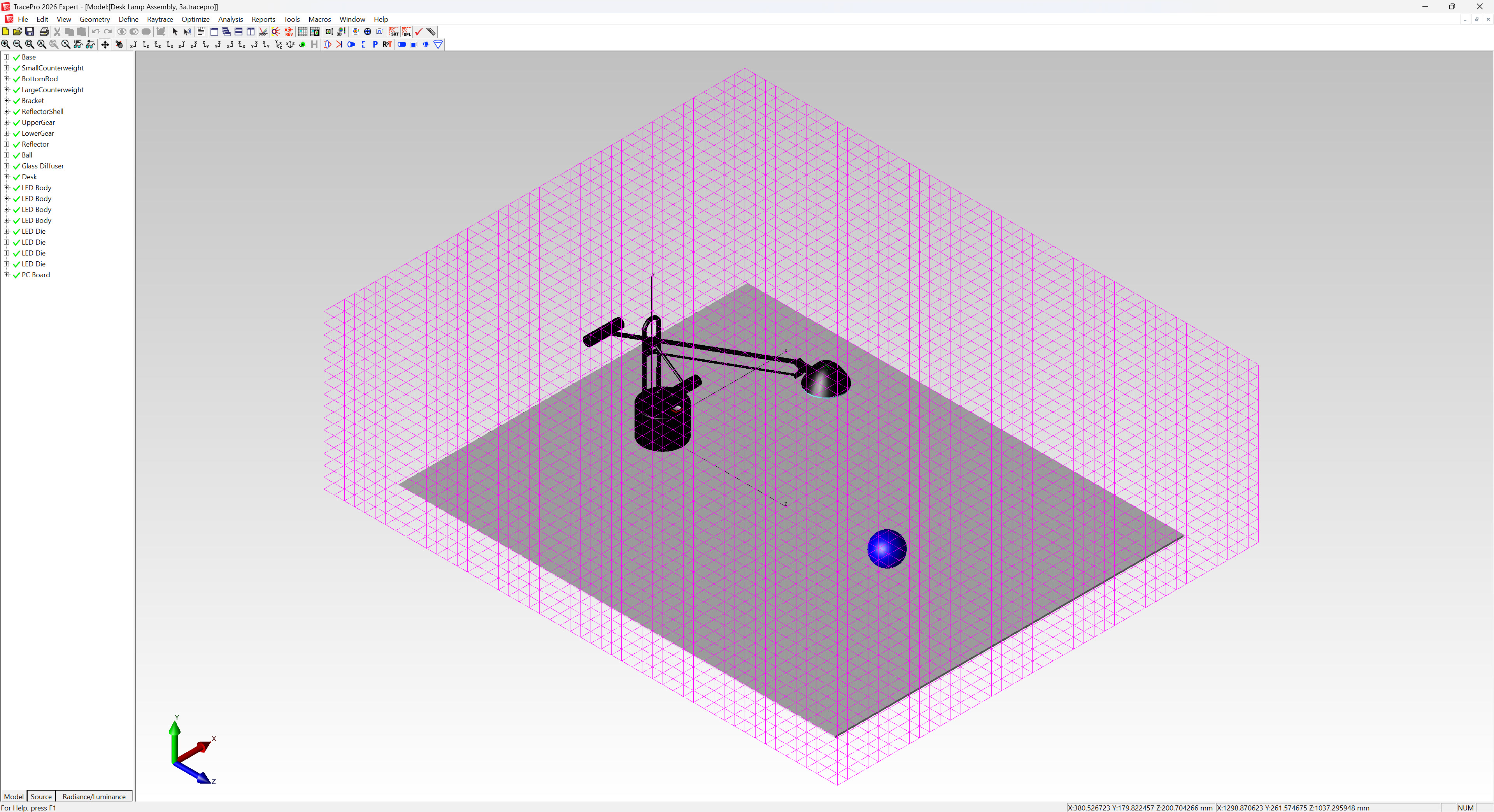Open the Raytrace menu

pyautogui.click(x=160, y=19)
